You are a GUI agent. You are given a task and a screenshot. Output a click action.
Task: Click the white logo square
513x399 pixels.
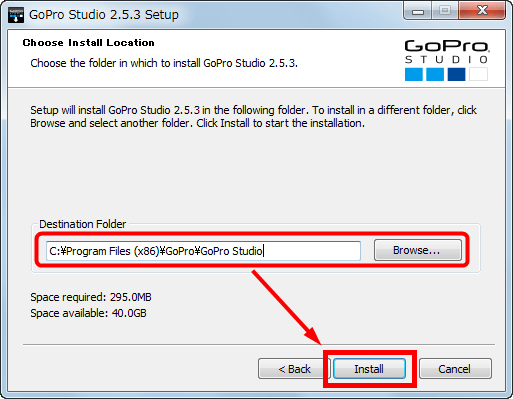pyautogui.click(x=478, y=74)
